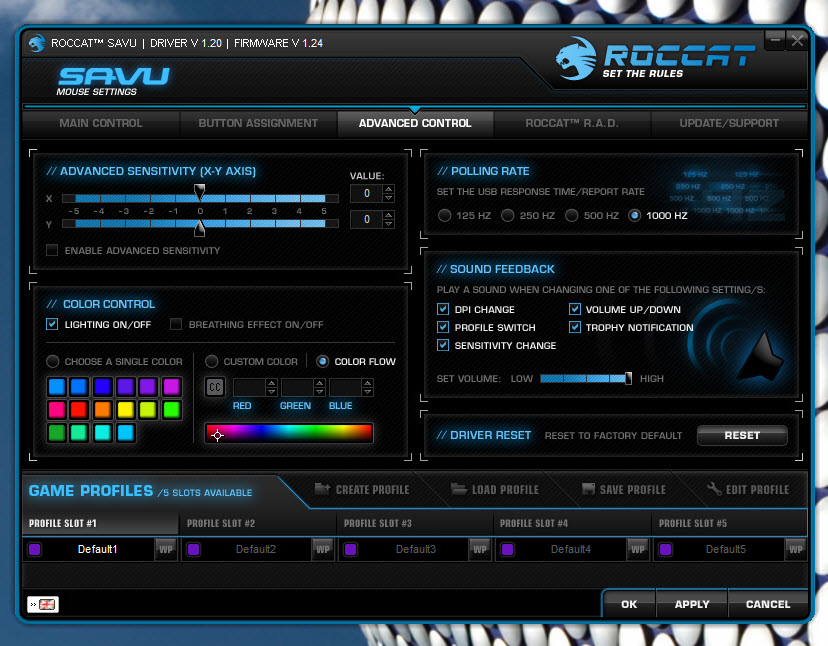Select the Custom Color option

(211, 361)
